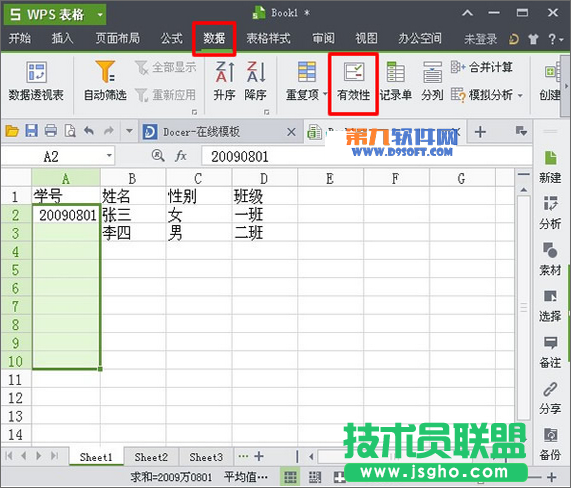Click 全部显示 show all button
The width and height of the screenshot is (571, 488).
pos(166,67)
